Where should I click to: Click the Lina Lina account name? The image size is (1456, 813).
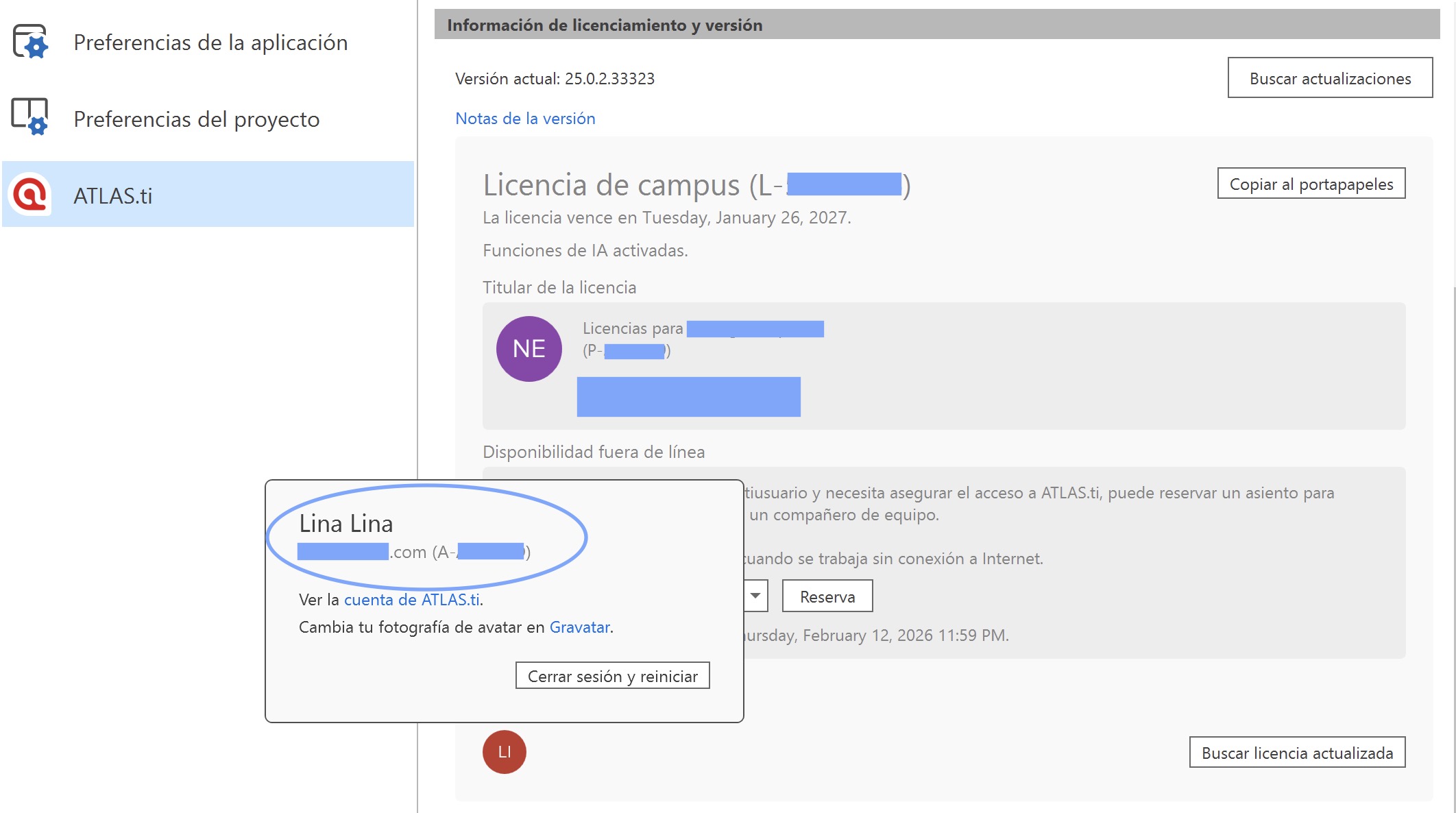pos(346,524)
